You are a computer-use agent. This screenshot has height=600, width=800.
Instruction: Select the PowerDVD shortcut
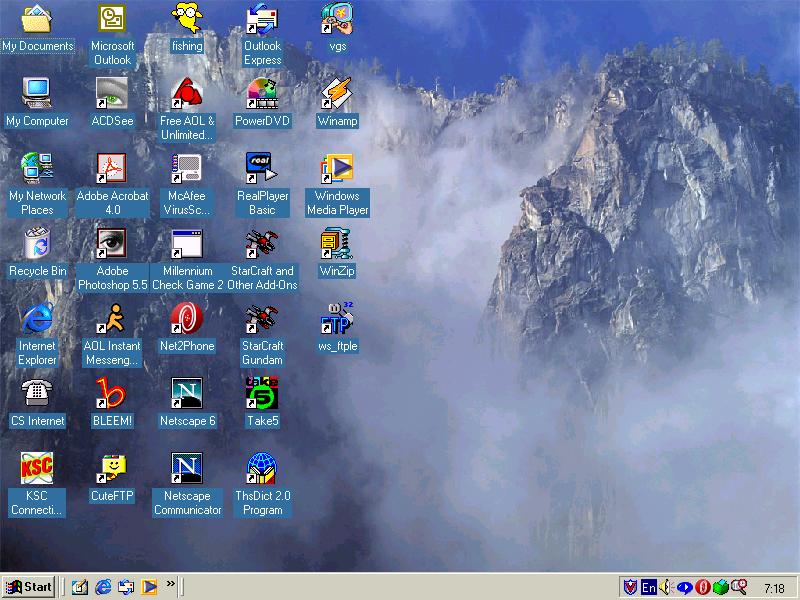click(262, 93)
